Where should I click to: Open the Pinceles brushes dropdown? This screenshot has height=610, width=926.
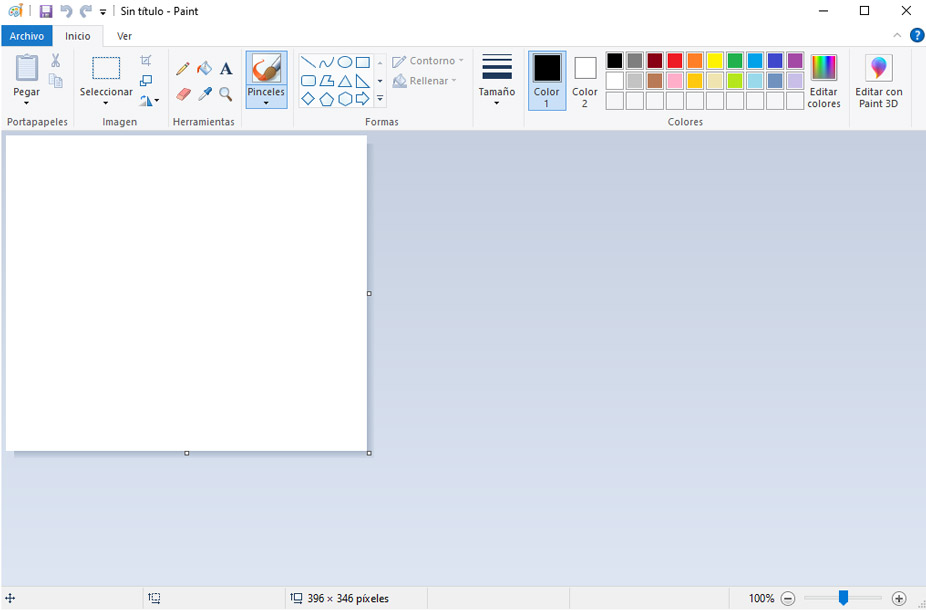[266, 102]
